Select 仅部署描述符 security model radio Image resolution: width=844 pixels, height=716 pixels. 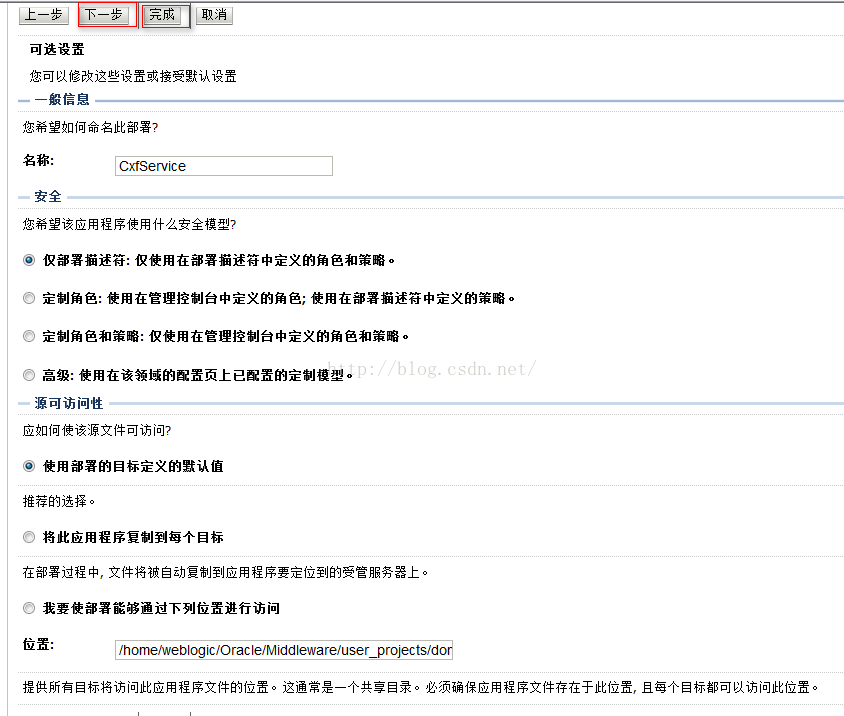point(29,261)
